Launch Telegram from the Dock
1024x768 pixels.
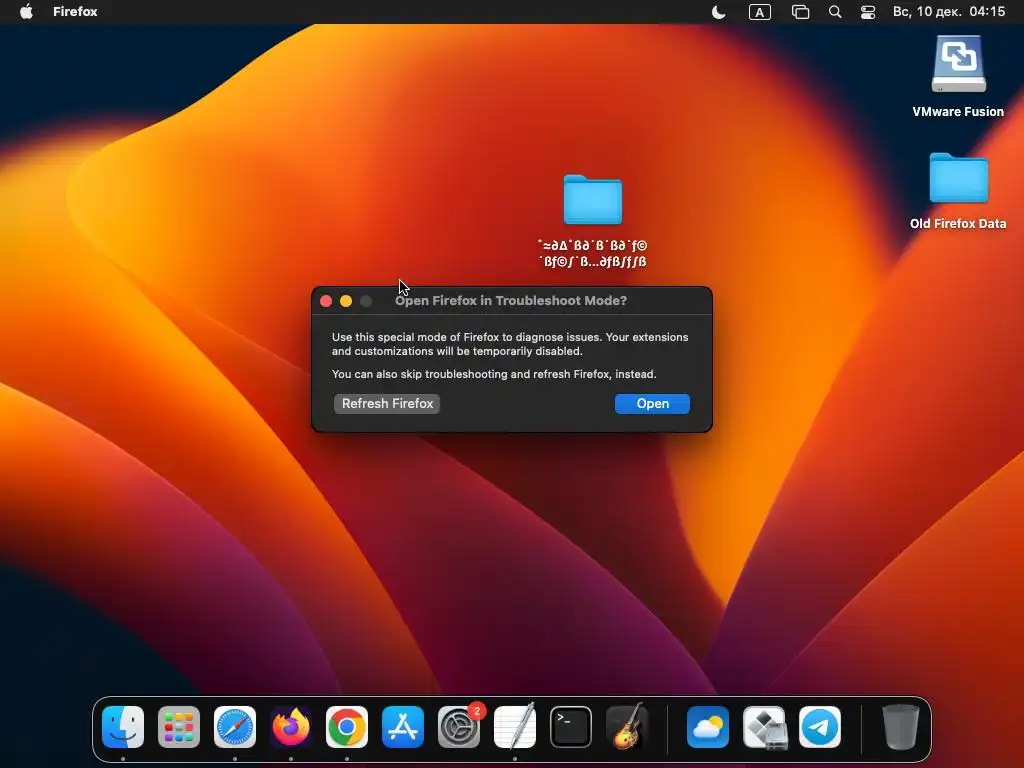click(x=820, y=727)
